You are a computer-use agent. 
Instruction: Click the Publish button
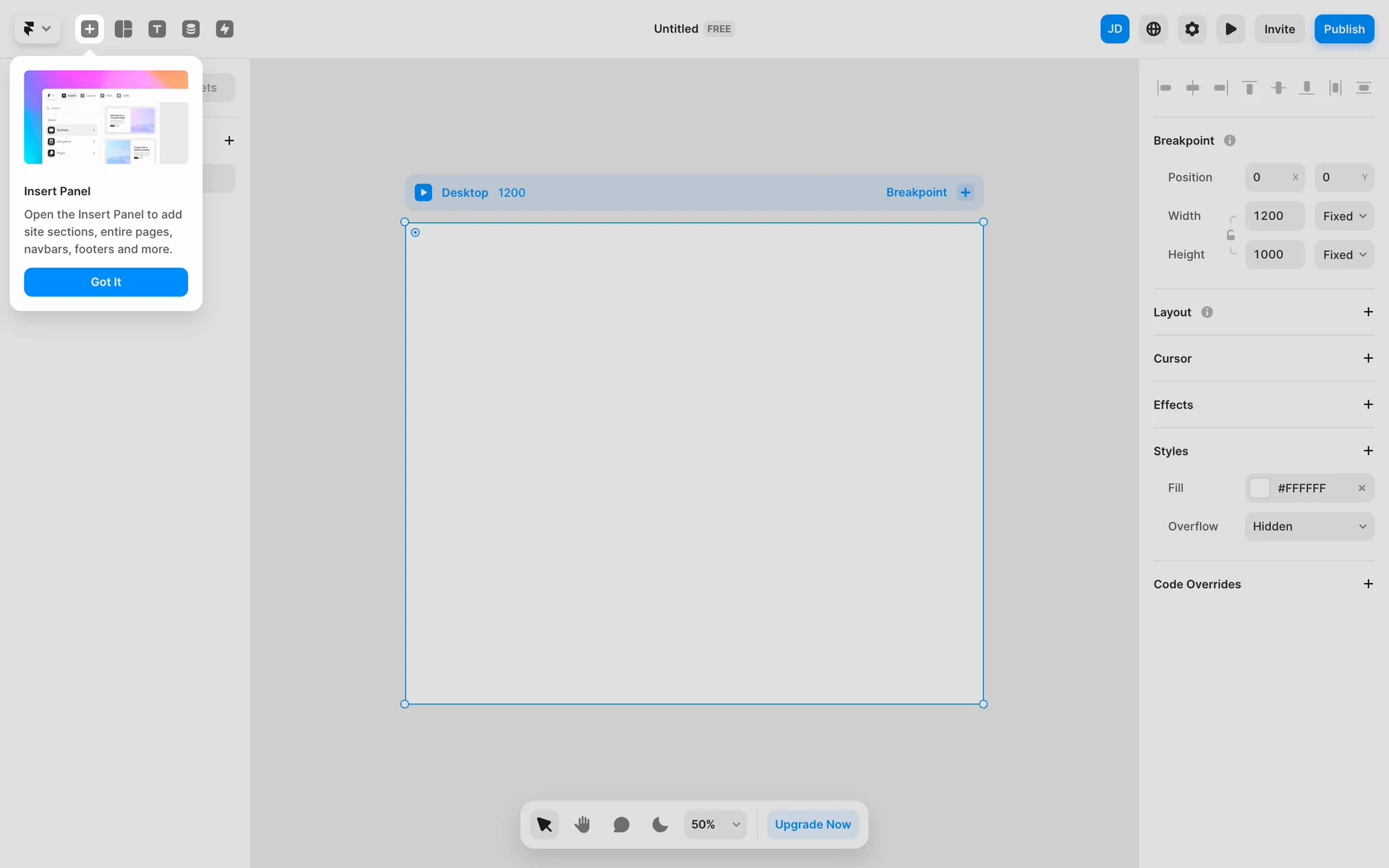pos(1343,29)
